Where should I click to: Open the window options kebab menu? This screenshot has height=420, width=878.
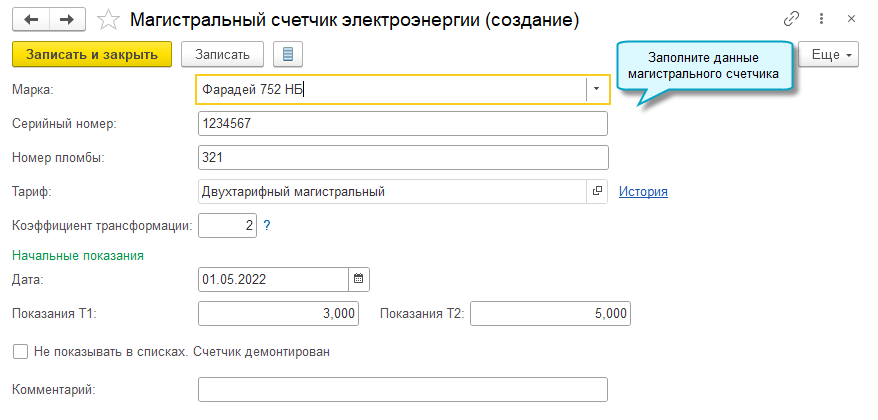(822, 20)
